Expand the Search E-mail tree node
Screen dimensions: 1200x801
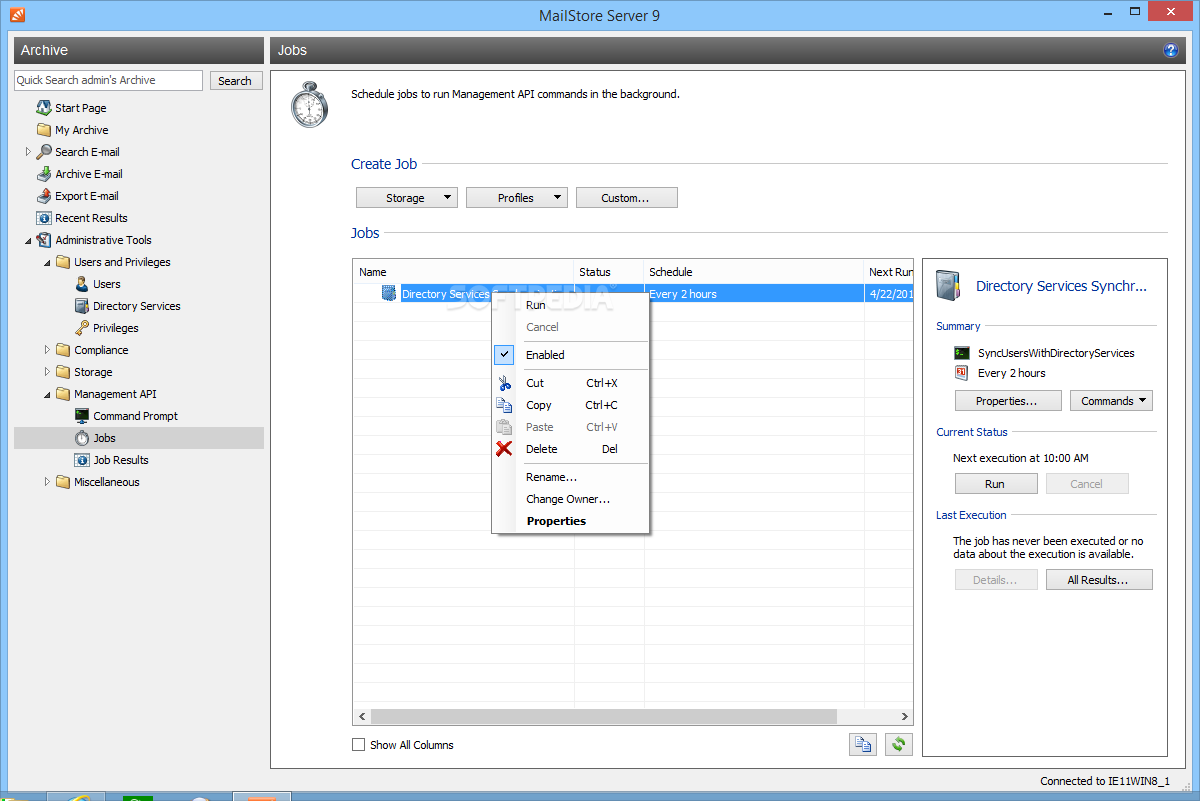(28, 152)
